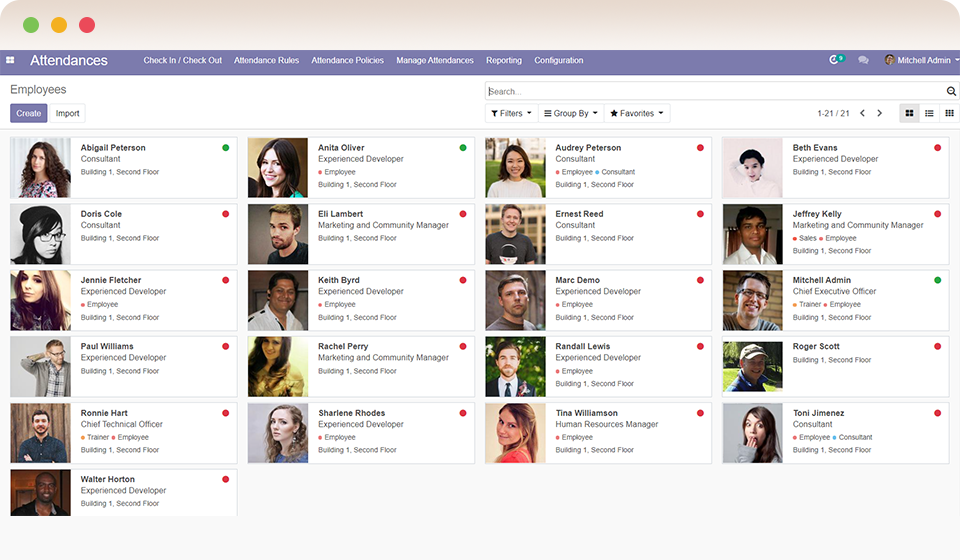Switch to grid activity view

(949, 113)
